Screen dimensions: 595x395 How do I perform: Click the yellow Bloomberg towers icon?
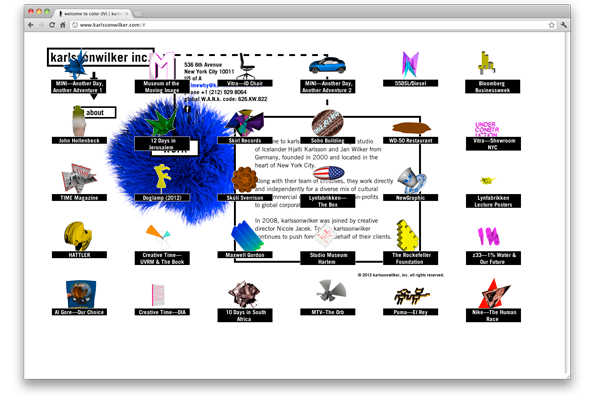[x=486, y=63]
